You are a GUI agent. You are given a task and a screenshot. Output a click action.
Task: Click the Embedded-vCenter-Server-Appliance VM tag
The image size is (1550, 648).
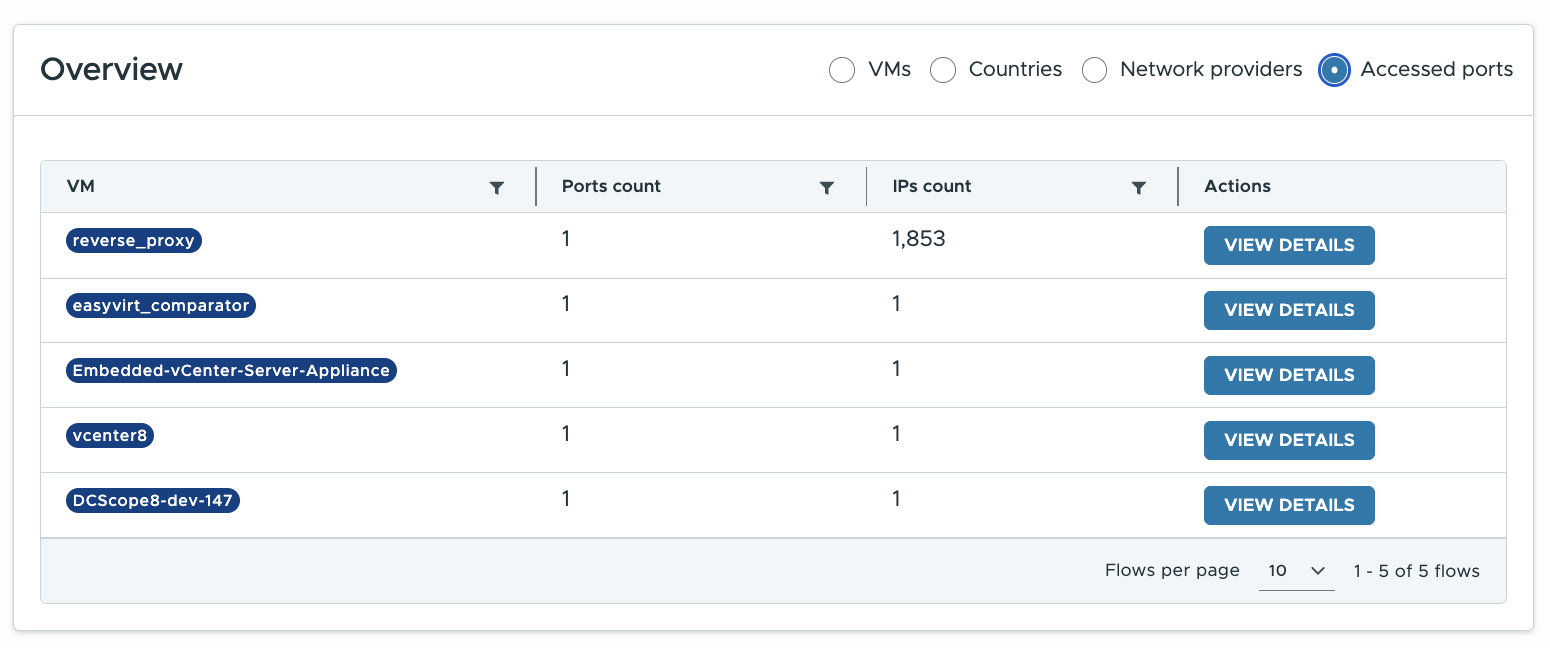(x=231, y=371)
